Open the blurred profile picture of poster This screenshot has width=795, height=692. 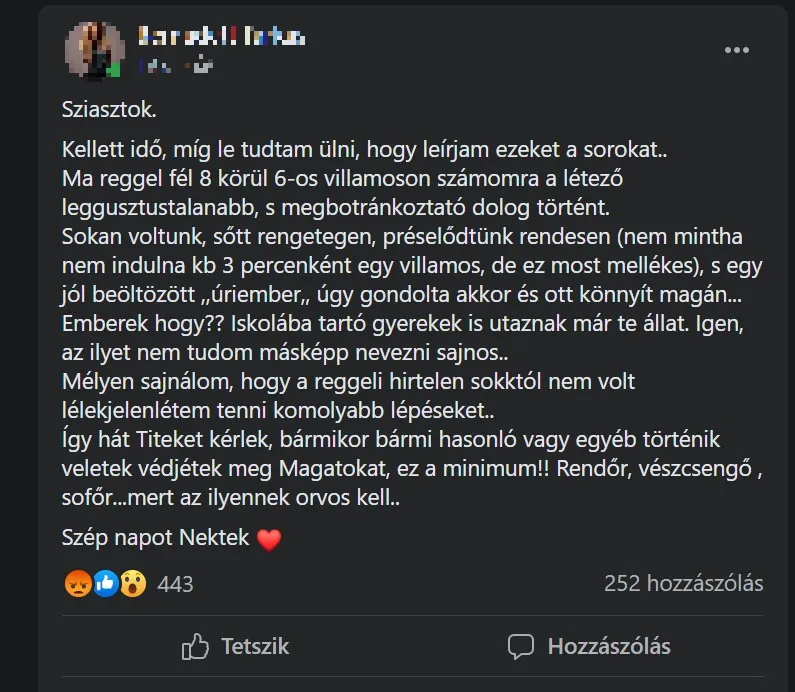tap(94, 48)
